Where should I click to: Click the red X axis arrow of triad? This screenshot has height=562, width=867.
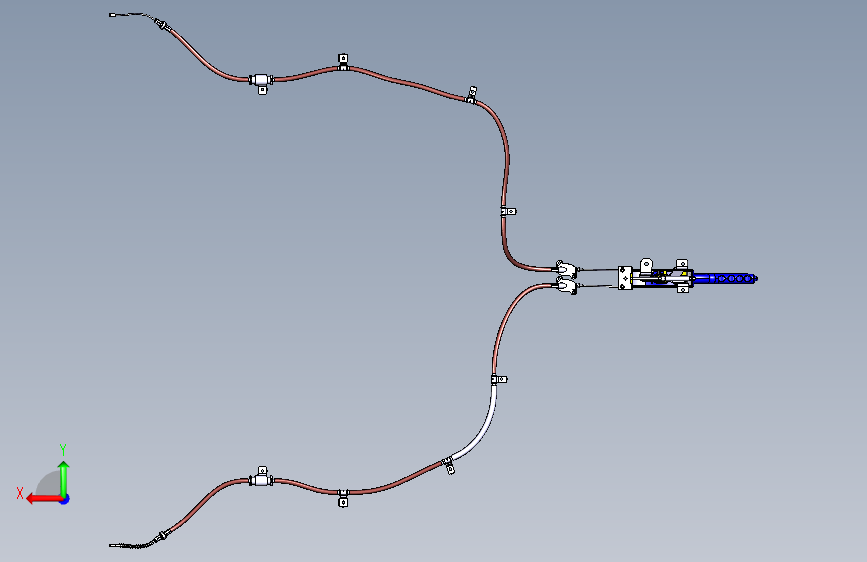43,499
